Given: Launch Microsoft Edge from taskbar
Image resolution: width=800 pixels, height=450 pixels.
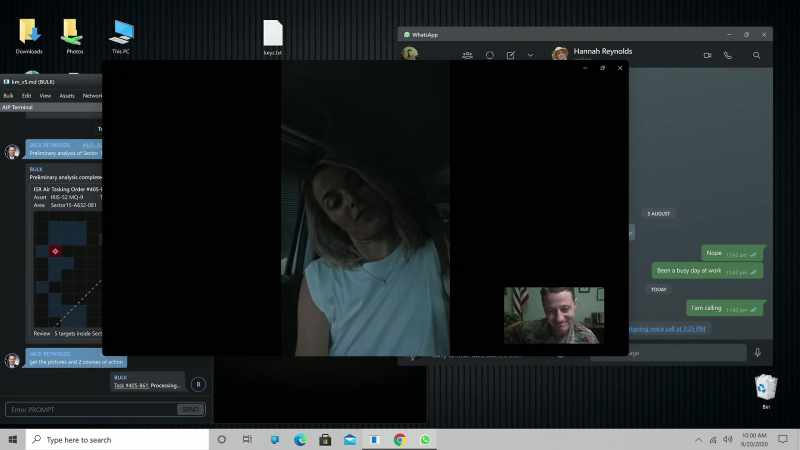Looking at the screenshot, I should pos(299,439).
